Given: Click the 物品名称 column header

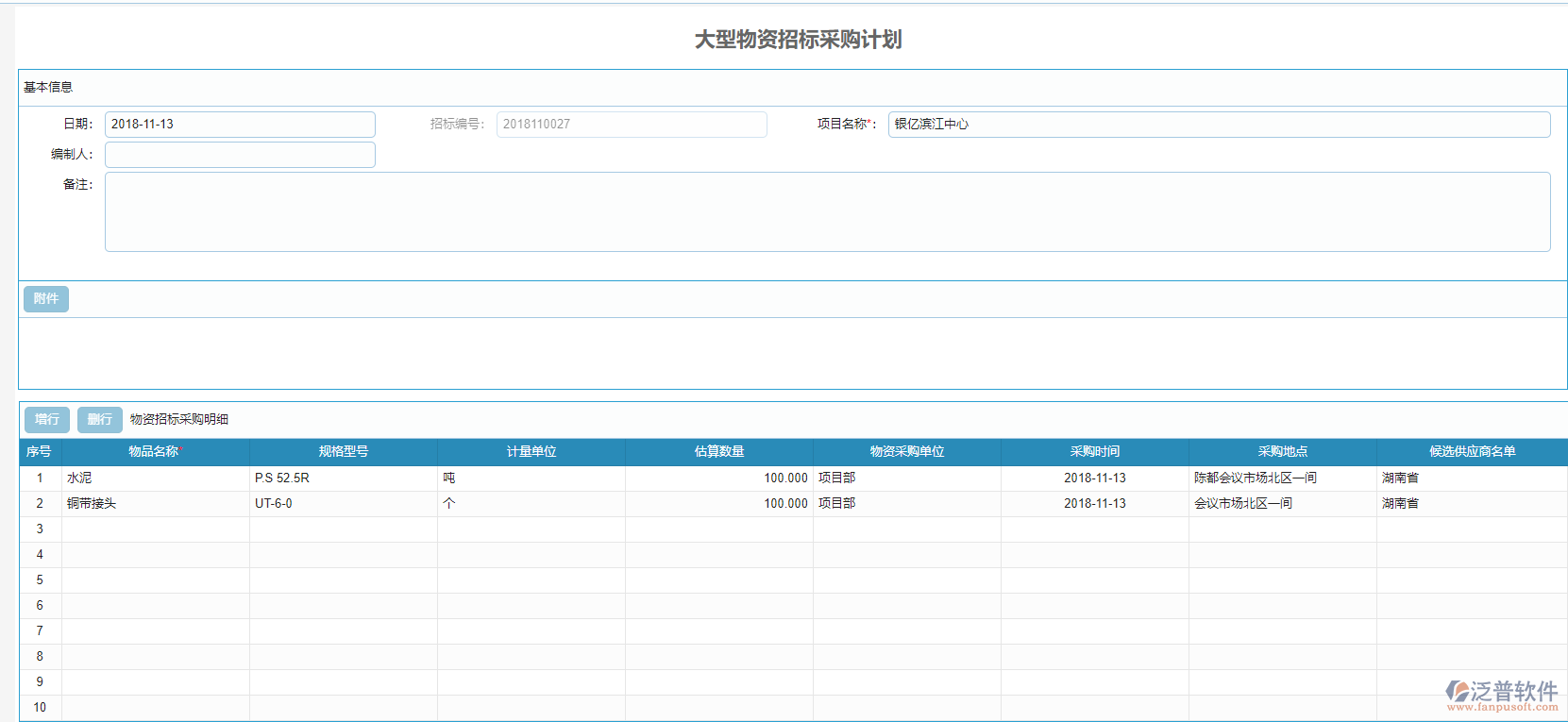Looking at the screenshot, I should 155,452.
